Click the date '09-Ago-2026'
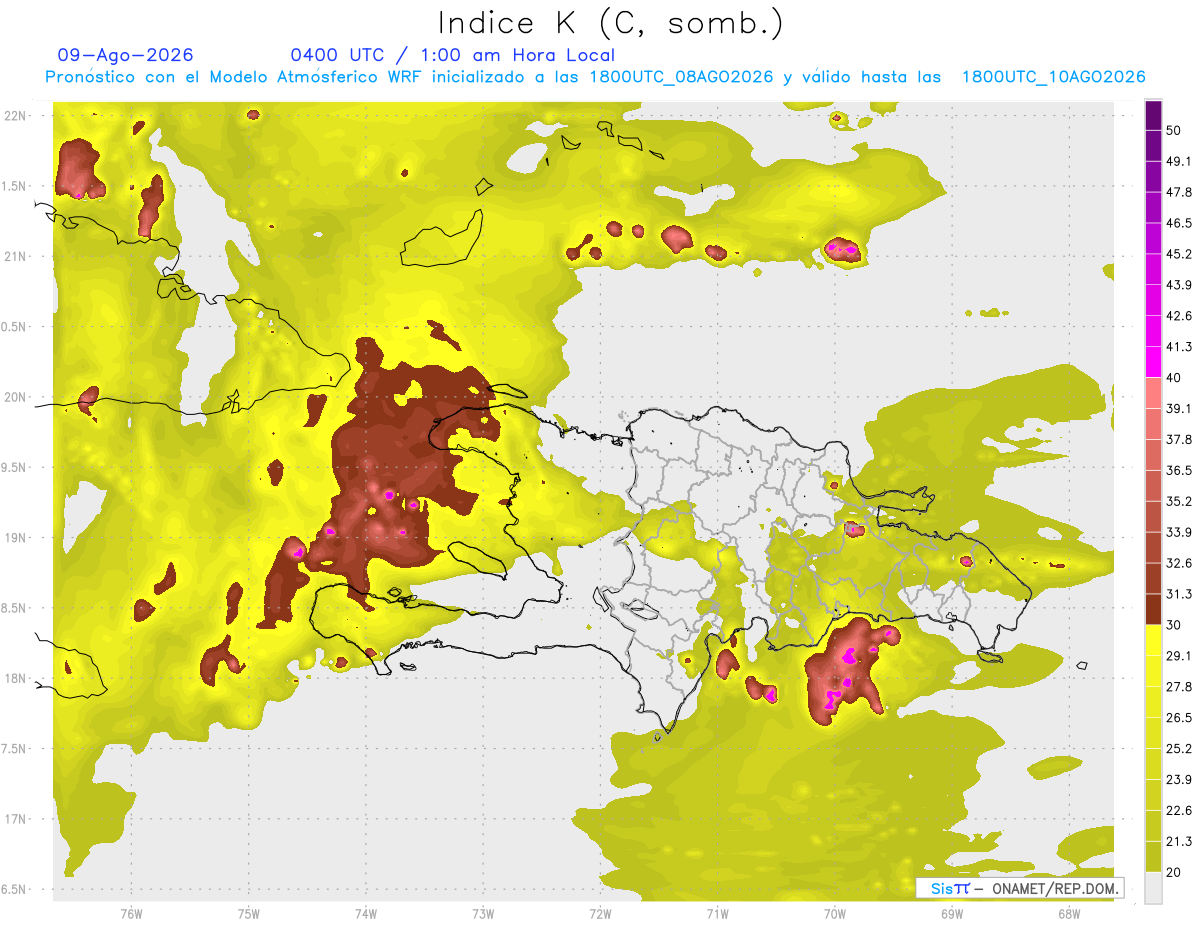The width and height of the screenshot is (1200, 927). point(126,55)
